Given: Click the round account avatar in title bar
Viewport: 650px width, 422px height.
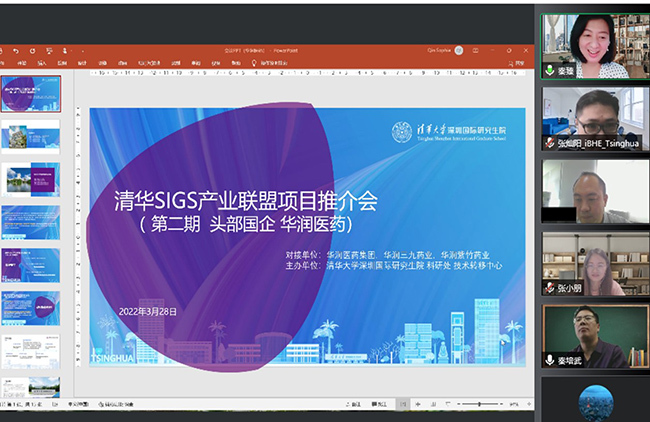Looking at the screenshot, I should tap(459, 51).
